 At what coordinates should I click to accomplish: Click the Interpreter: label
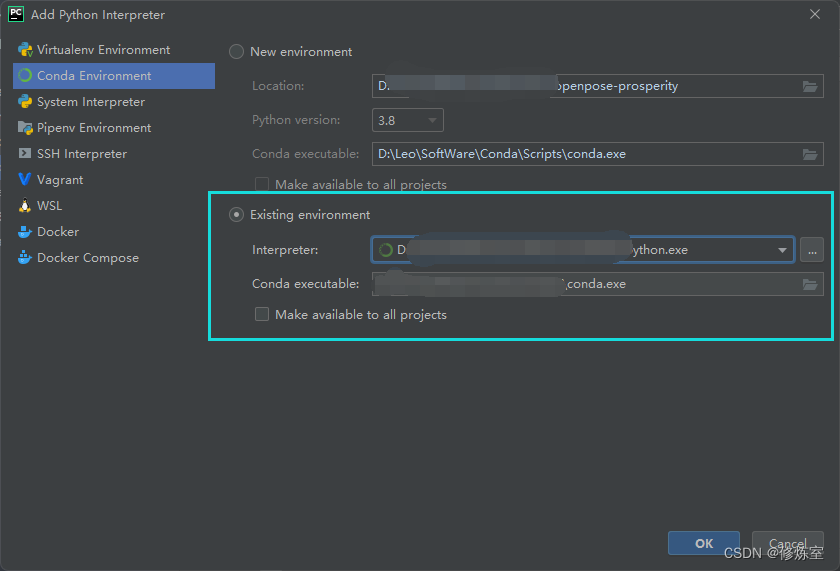[285, 250]
